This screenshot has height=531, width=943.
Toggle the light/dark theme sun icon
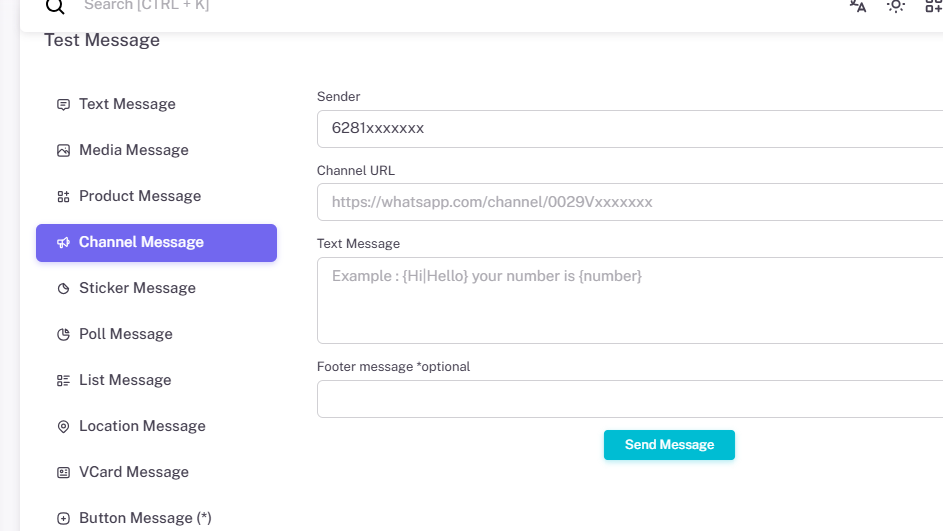pos(895,5)
